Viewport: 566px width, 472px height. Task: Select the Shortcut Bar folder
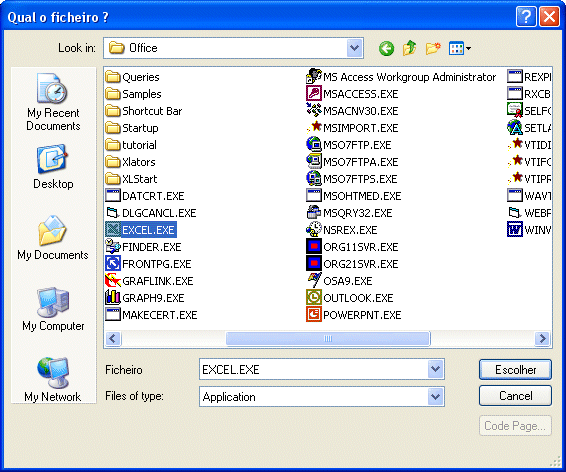point(144,111)
